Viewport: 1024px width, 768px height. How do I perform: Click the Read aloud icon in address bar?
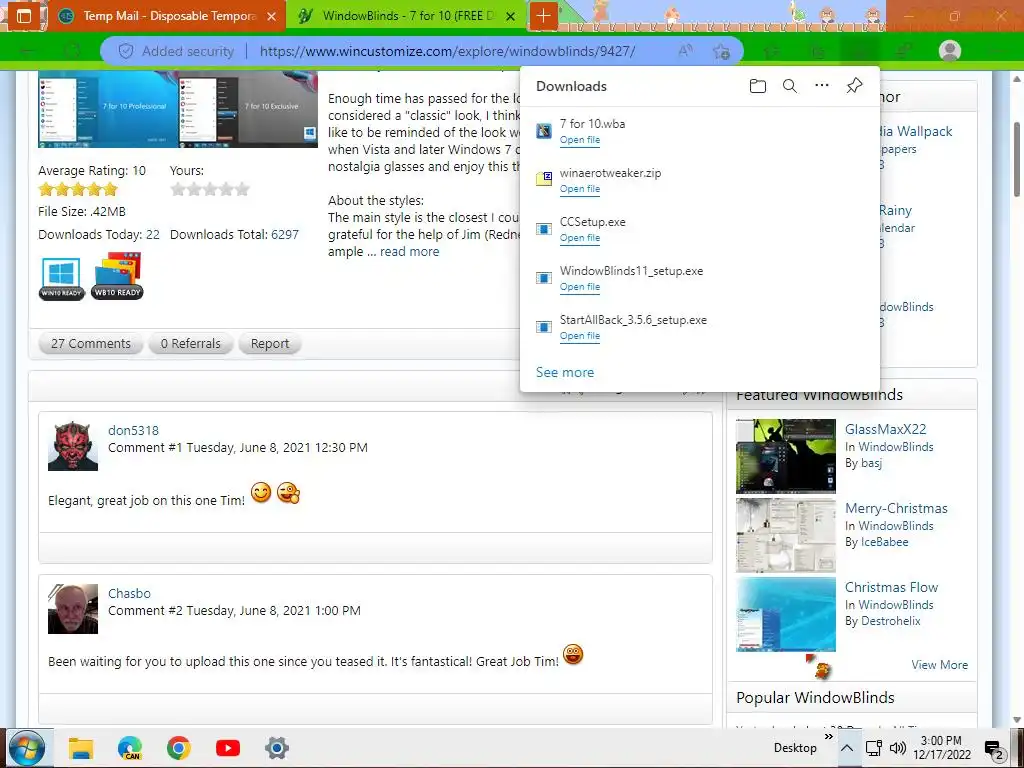685,51
